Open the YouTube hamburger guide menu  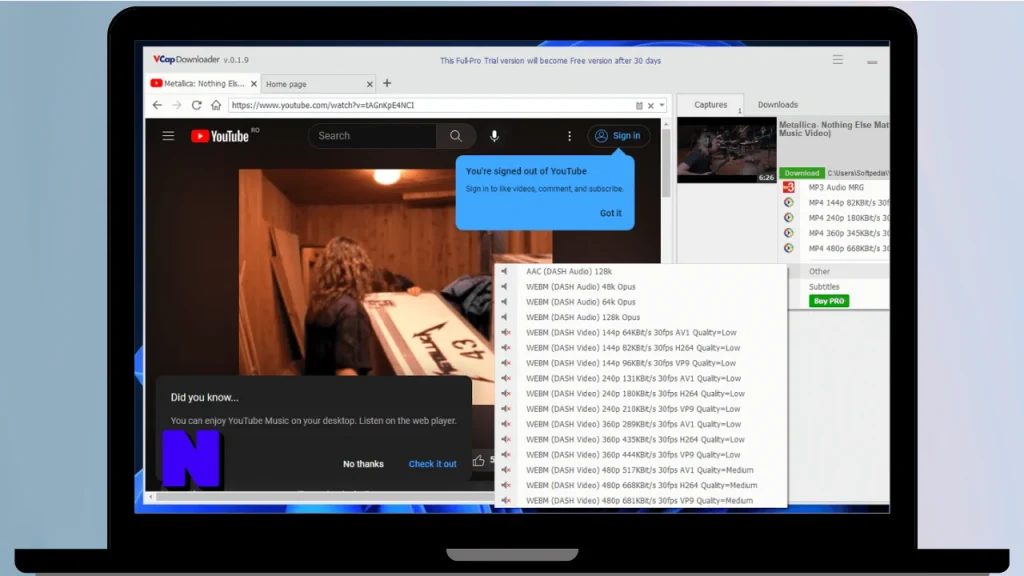point(168,136)
